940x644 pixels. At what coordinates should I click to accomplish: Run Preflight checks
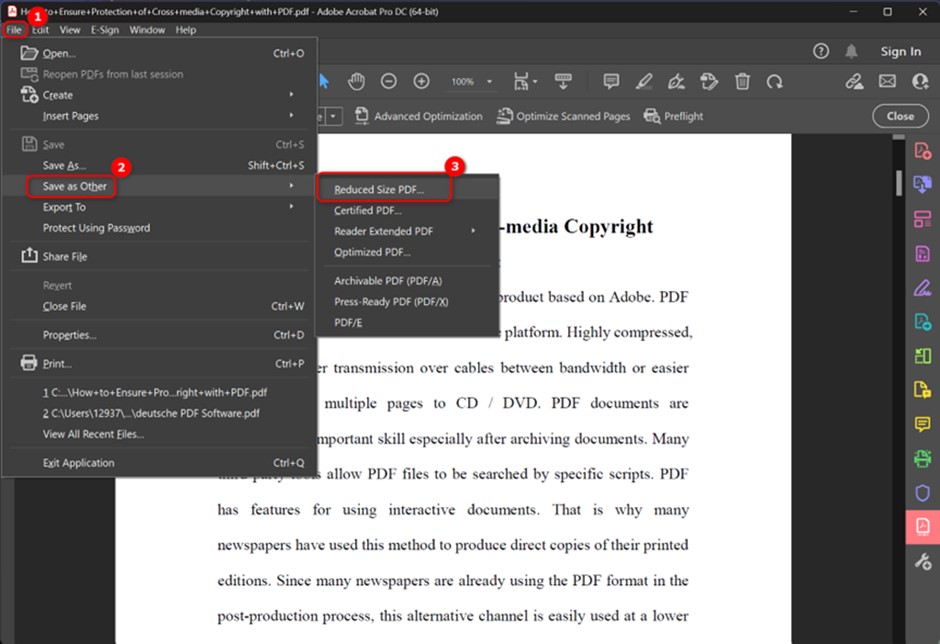point(673,115)
